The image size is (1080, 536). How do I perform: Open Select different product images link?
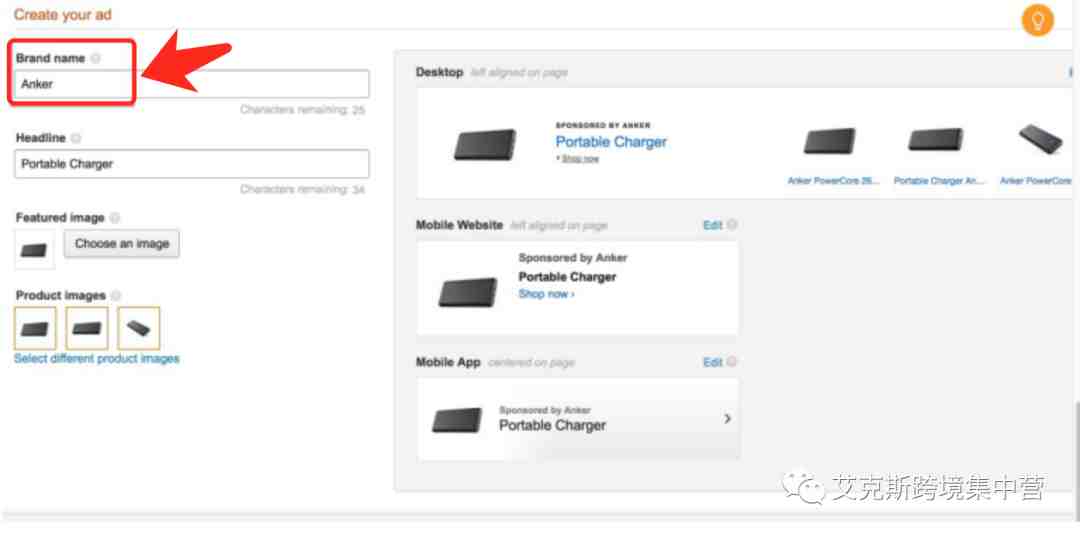pos(96,359)
